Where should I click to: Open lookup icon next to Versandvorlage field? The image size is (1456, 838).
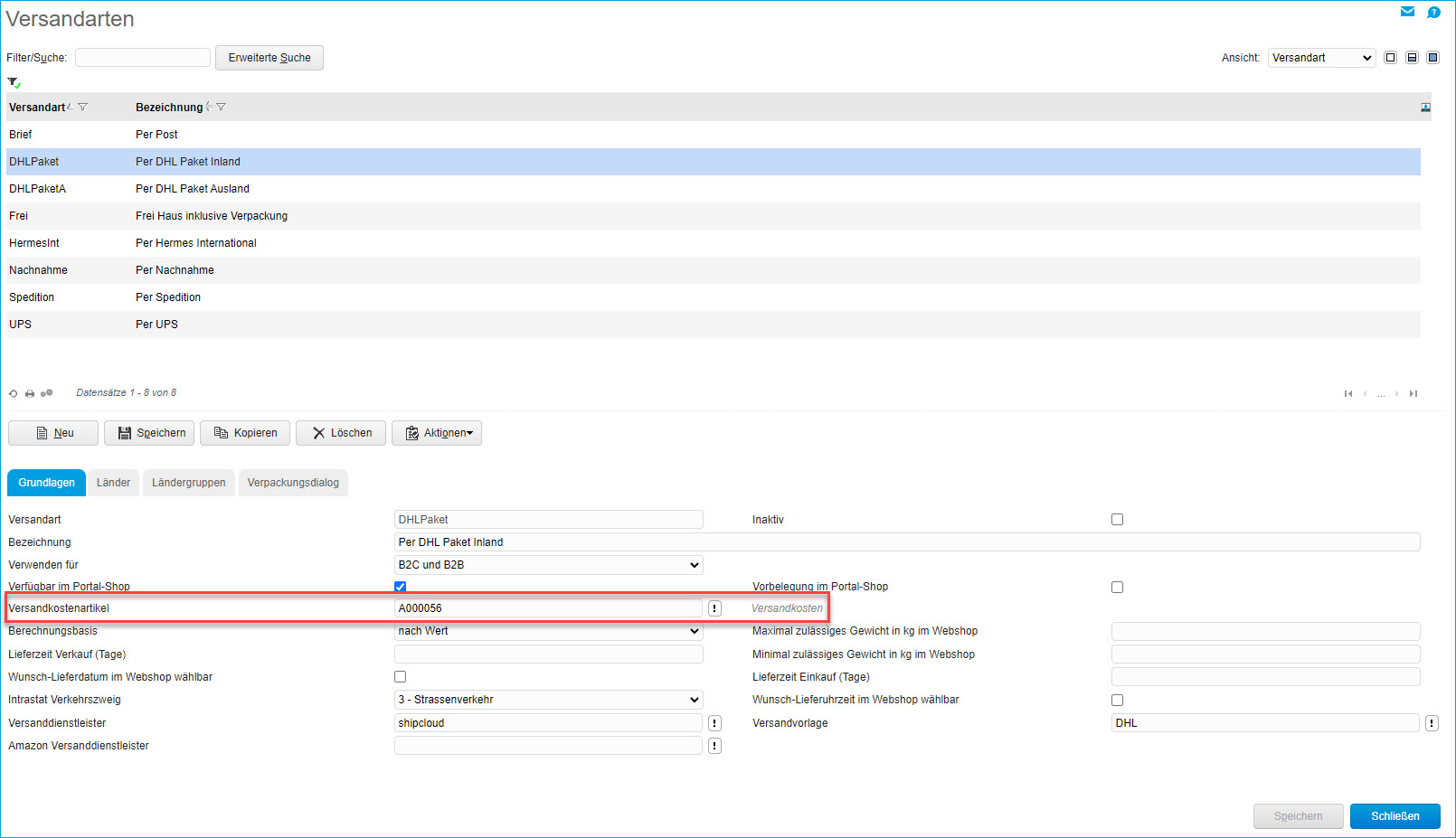coord(1432,723)
